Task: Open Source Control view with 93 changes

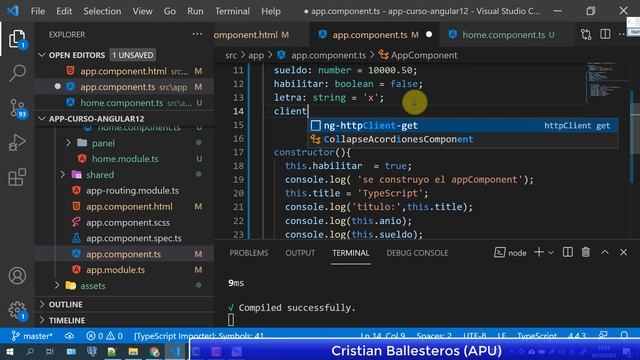Action: (x=17, y=108)
